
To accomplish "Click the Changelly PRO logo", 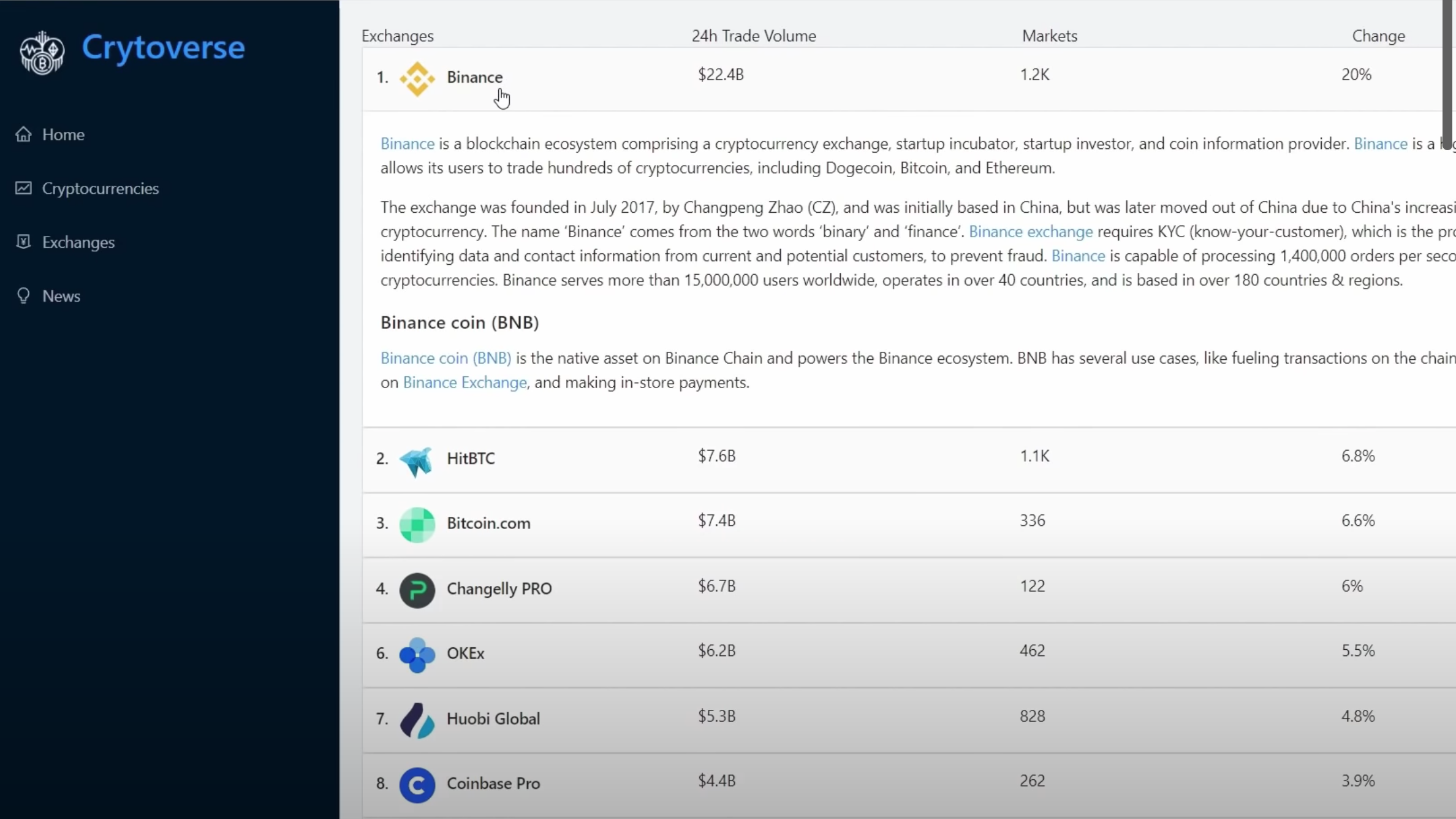I will pyautogui.click(x=417, y=590).
